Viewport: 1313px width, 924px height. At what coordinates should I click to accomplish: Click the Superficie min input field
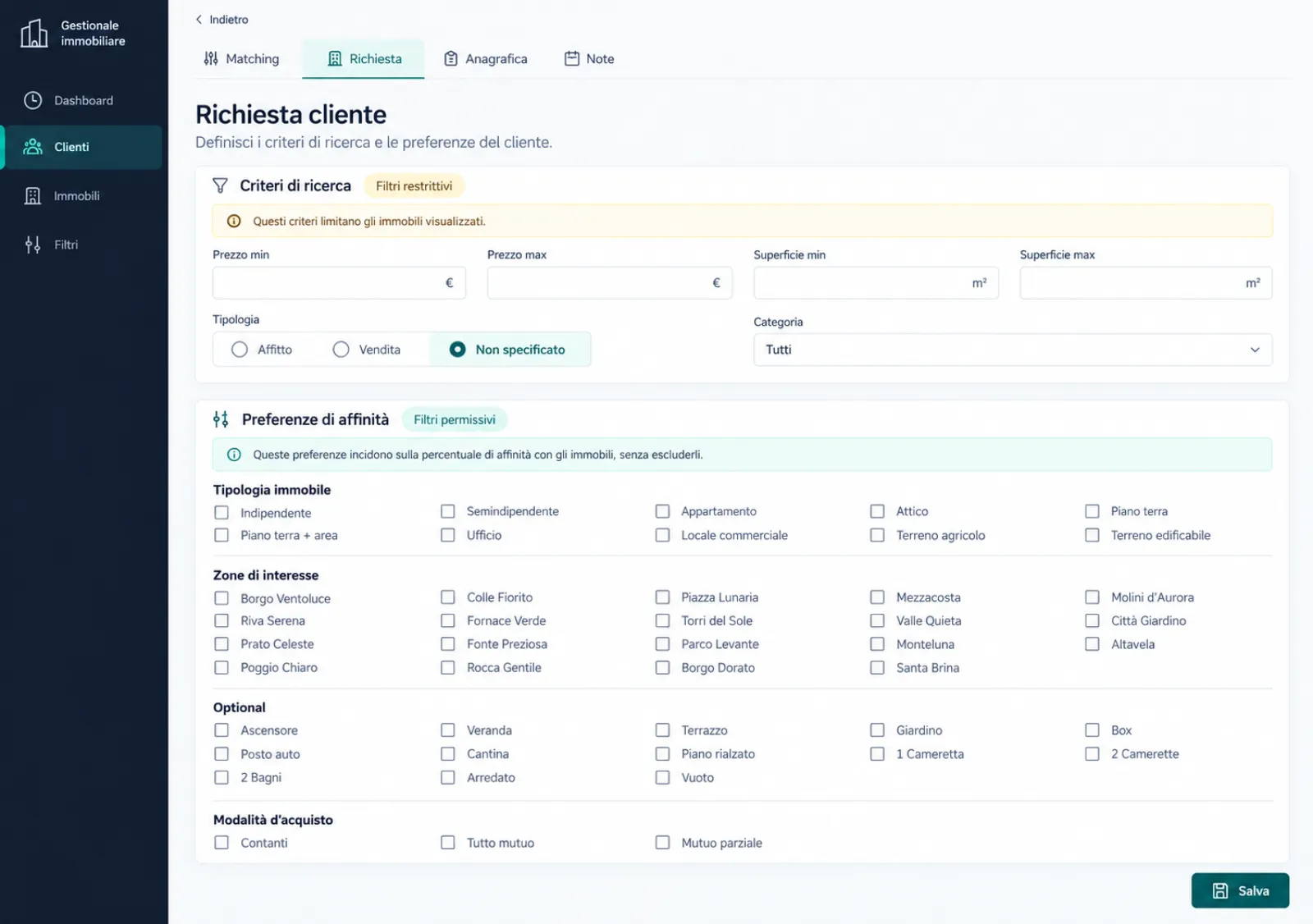coord(876,283)
